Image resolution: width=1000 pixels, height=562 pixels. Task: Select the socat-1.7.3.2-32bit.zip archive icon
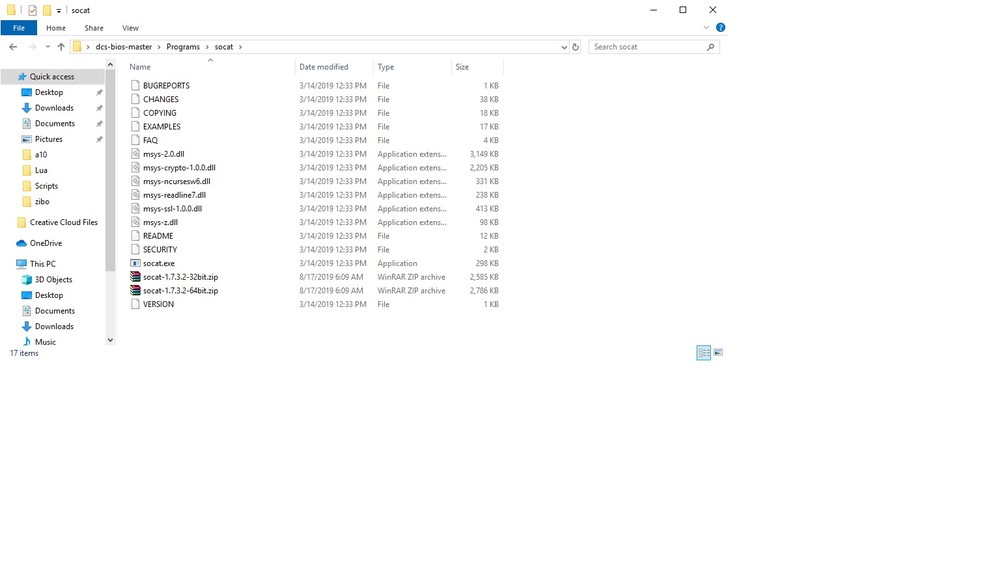(135, 277)
